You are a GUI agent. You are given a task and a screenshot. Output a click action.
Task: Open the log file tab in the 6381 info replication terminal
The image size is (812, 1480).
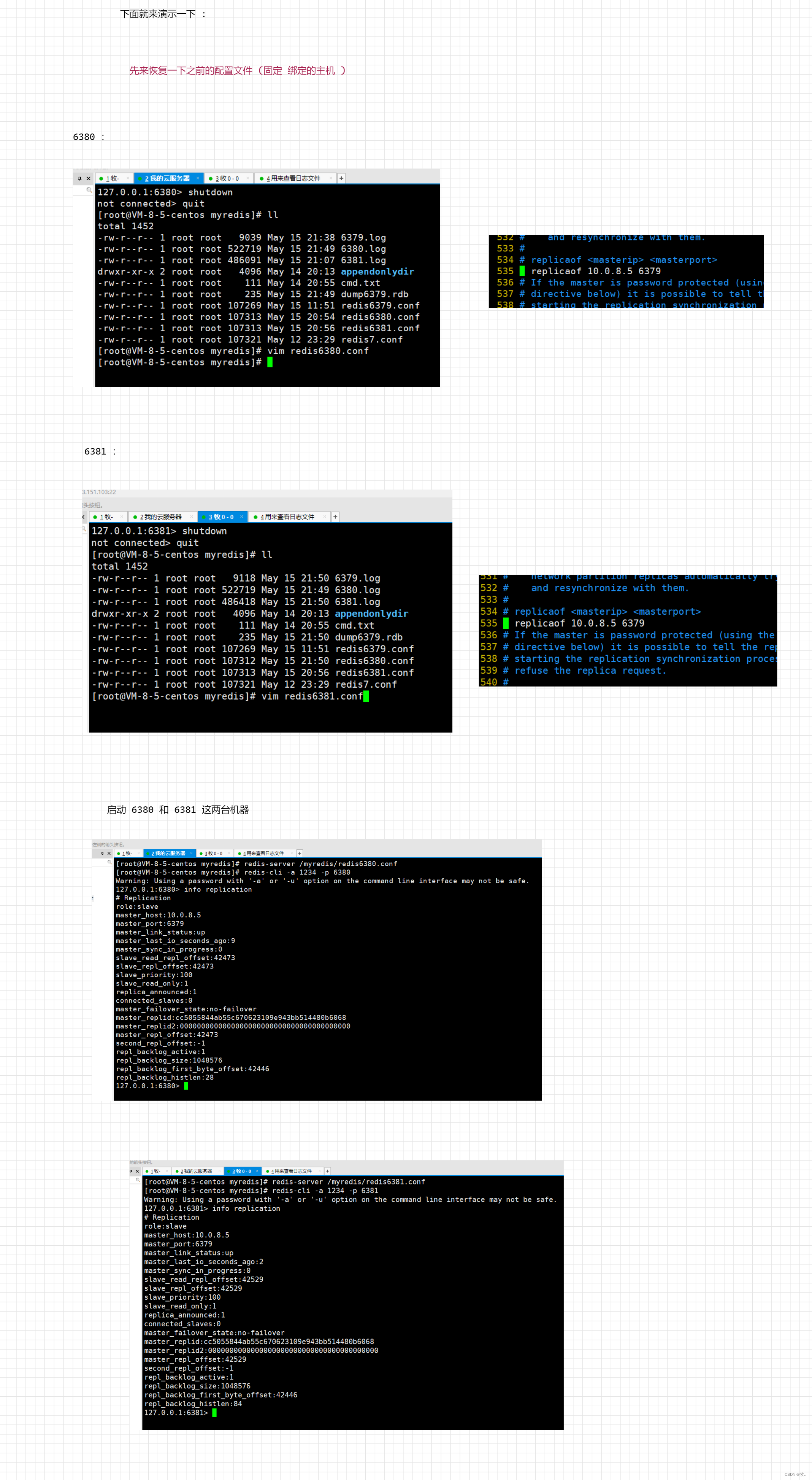(x=293, y=1172)
